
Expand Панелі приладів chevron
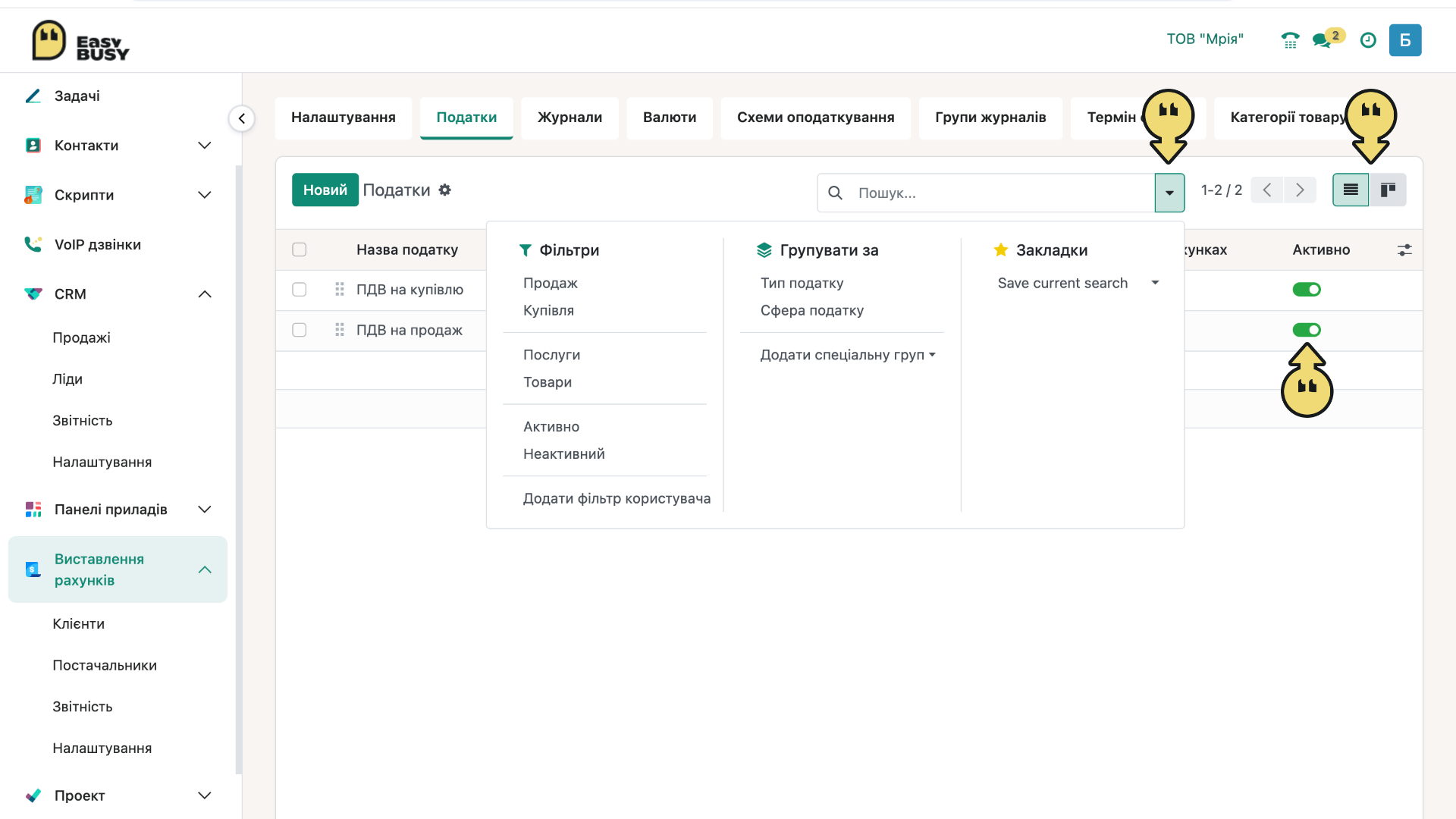(x=204, y=510)
